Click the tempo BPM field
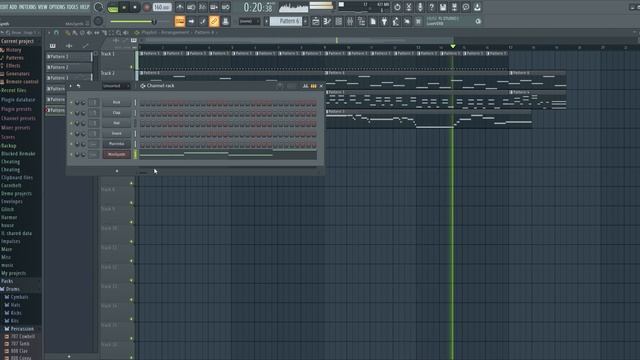The width and height of the screenshot is (640, 360). pos(162,7)
